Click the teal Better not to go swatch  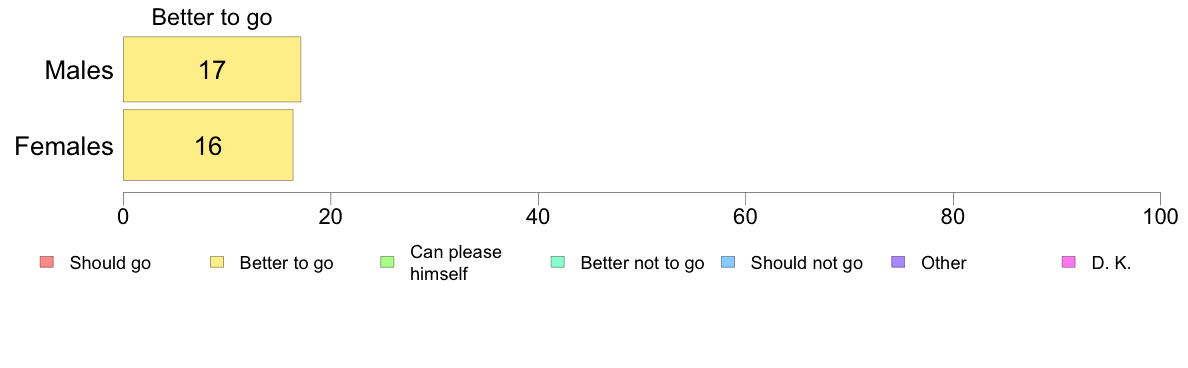(x=558, y=263)
